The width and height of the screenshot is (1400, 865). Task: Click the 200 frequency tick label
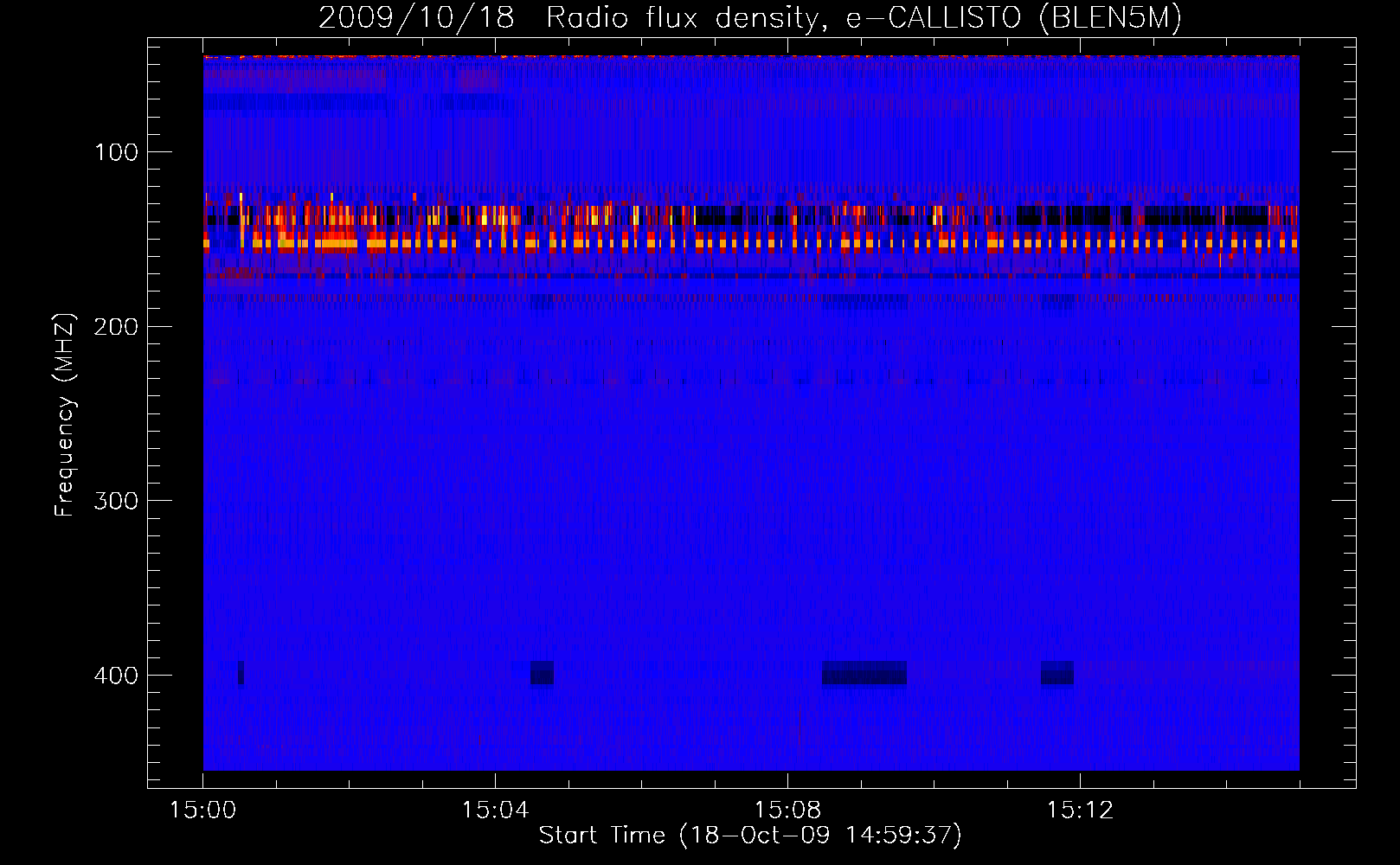pos(116,327)
